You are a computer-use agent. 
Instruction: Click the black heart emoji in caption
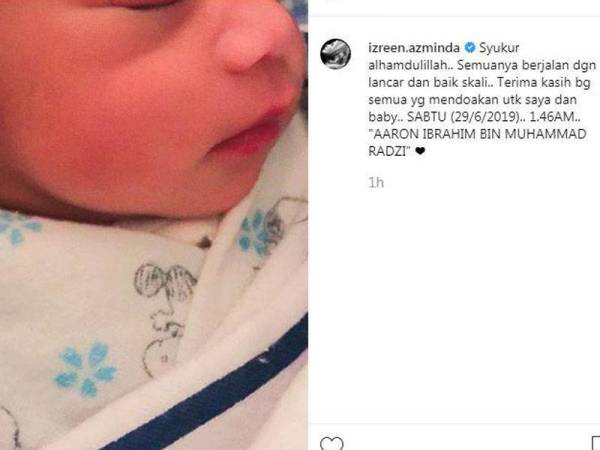(x=420, y=151)
